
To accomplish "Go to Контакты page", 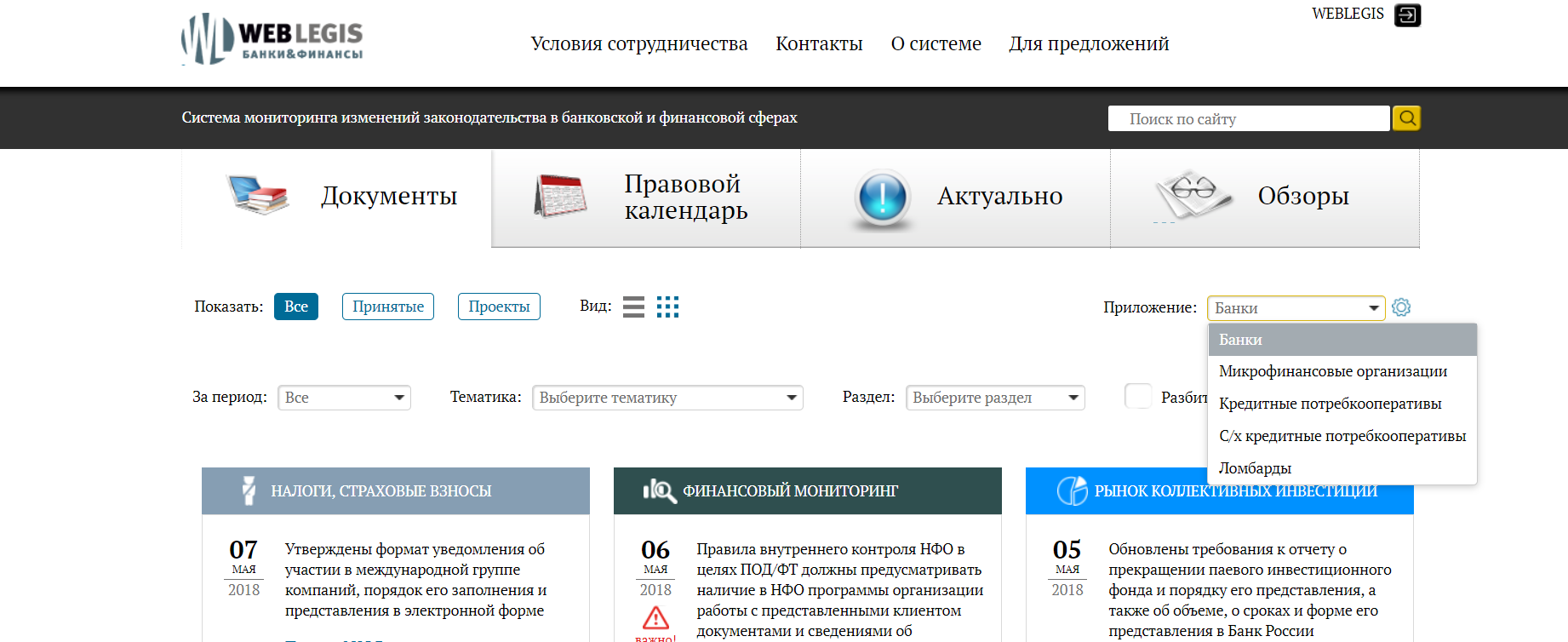I will tap(819, 43).
